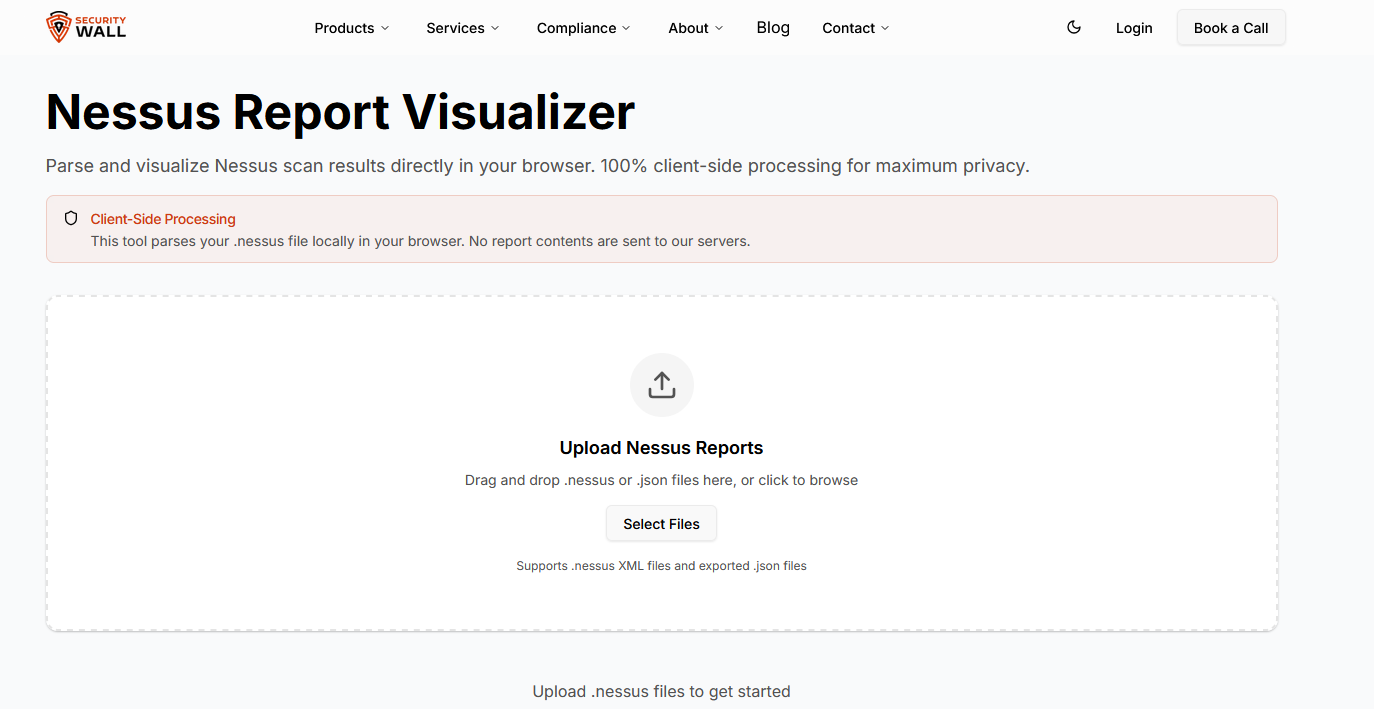The image size is (1374, 709).
Task: Go to the Blog page
Action: tap(773, 28)
